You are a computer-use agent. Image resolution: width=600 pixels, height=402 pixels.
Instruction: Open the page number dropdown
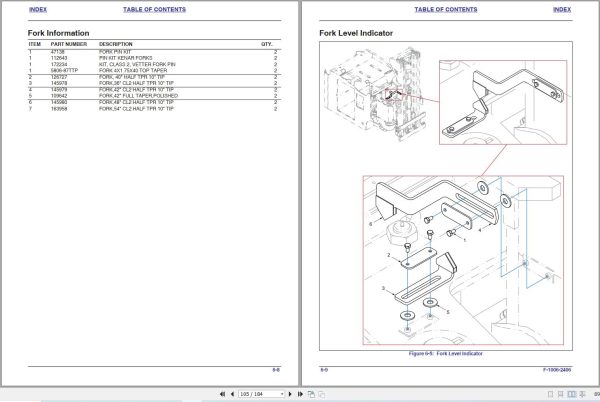pyautogui.click(x=282, y=394)
